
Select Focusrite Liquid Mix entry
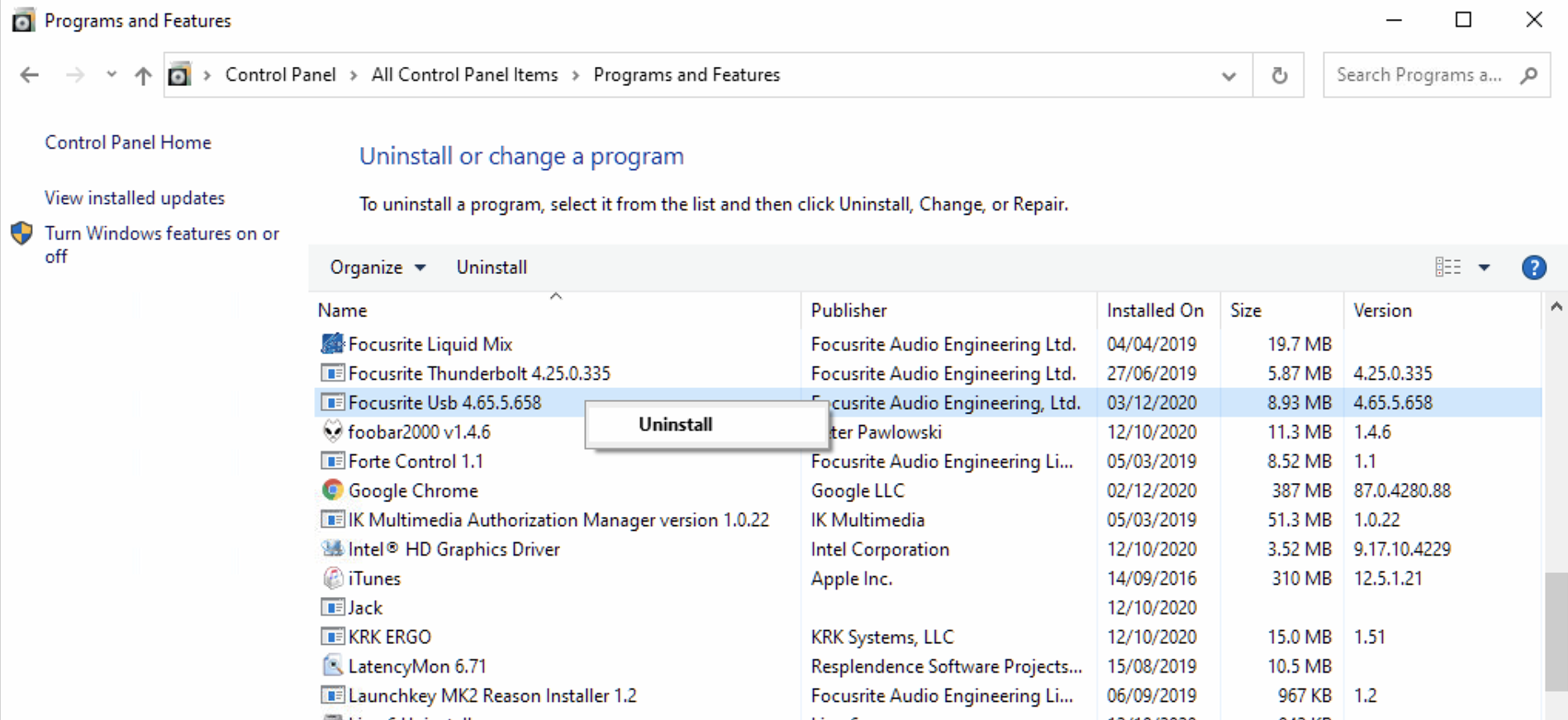coord(430,344)
